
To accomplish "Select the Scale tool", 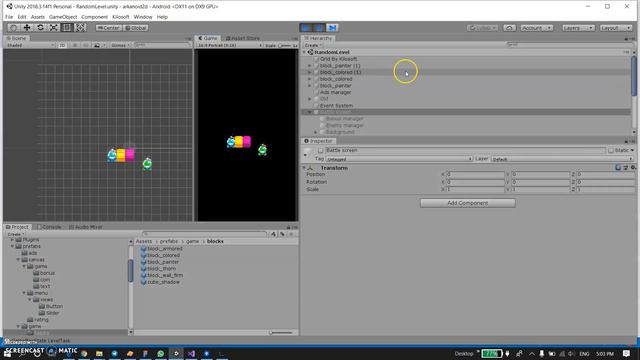I will [53, 28].
